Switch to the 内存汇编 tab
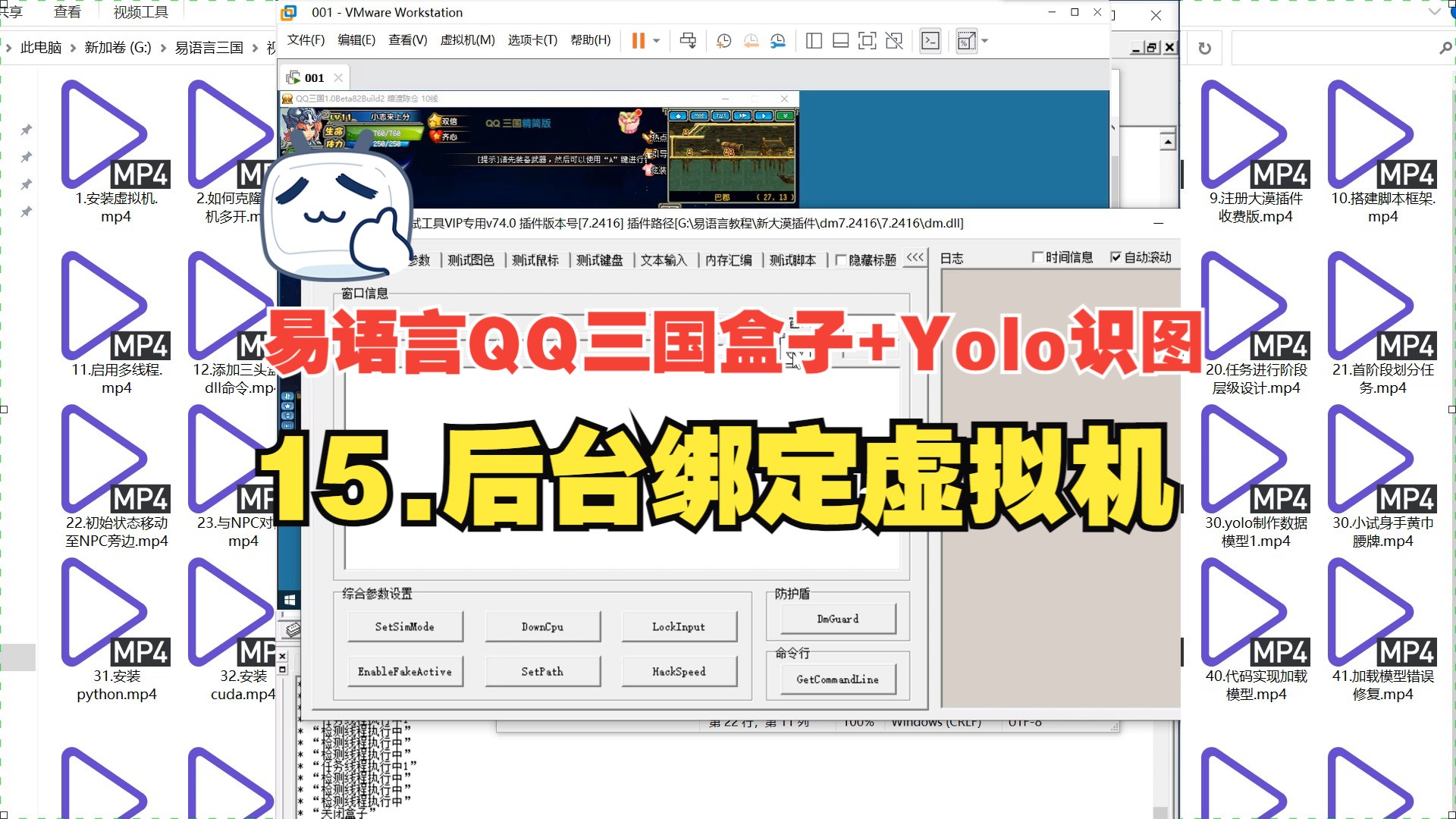The image size is (1456, 819). coord(728,260)
